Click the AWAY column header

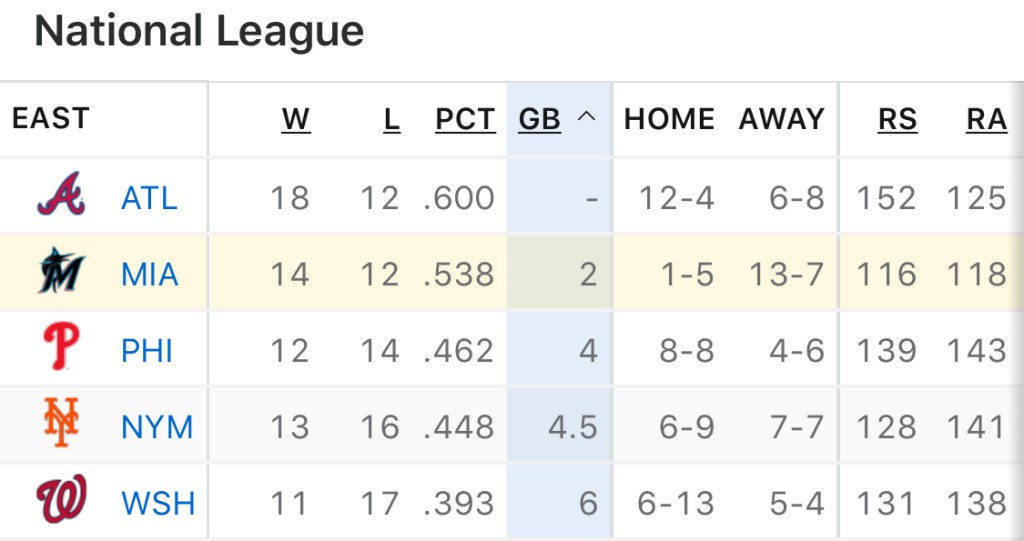[781, 120]
